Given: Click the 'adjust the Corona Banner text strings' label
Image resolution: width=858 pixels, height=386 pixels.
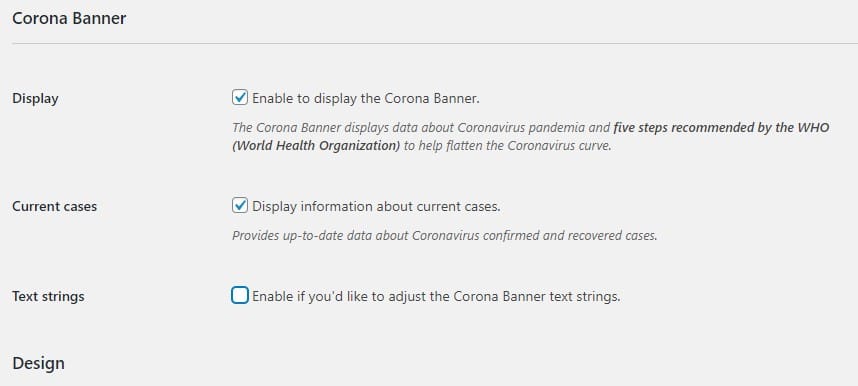Looking at the screenshot, I should click(x=511, y=296).
